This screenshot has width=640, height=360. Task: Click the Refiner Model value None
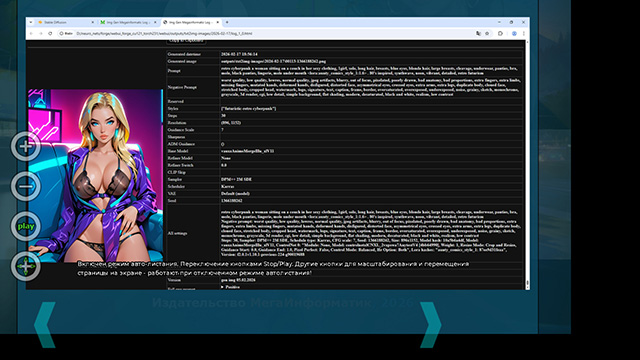point(226,158)
